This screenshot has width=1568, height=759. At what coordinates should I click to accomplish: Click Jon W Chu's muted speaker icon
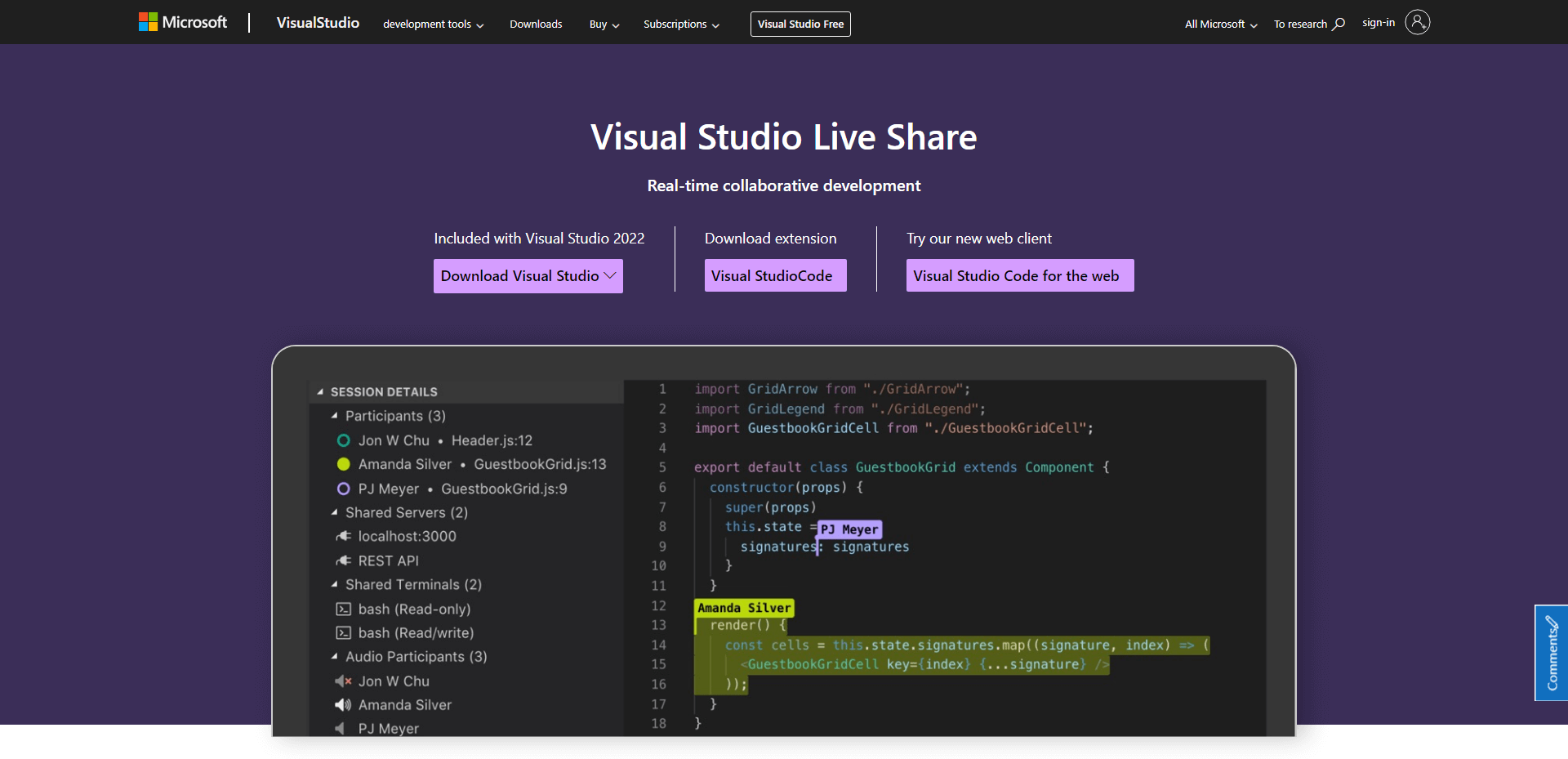[344, 681]
